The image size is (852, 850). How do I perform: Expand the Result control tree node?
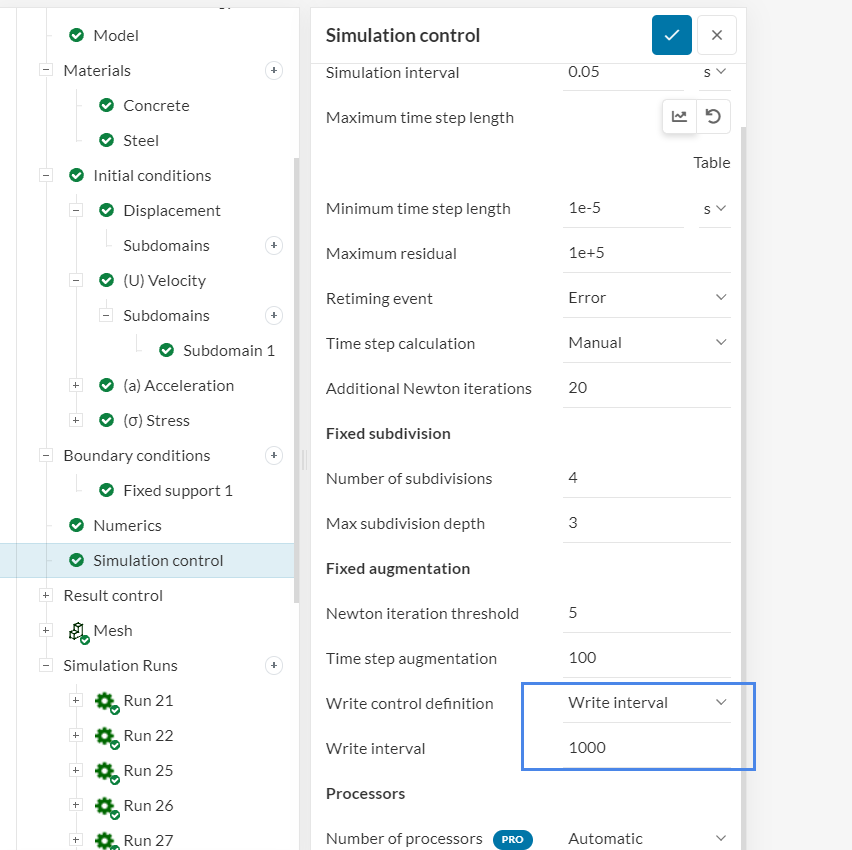tap(45, 595)
